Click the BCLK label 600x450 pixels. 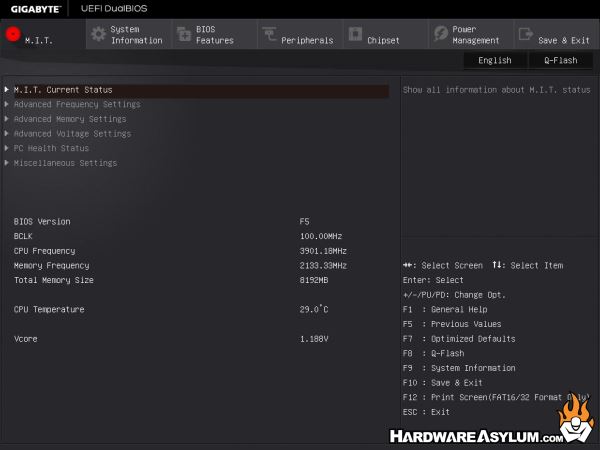click(x=23, y=236)
